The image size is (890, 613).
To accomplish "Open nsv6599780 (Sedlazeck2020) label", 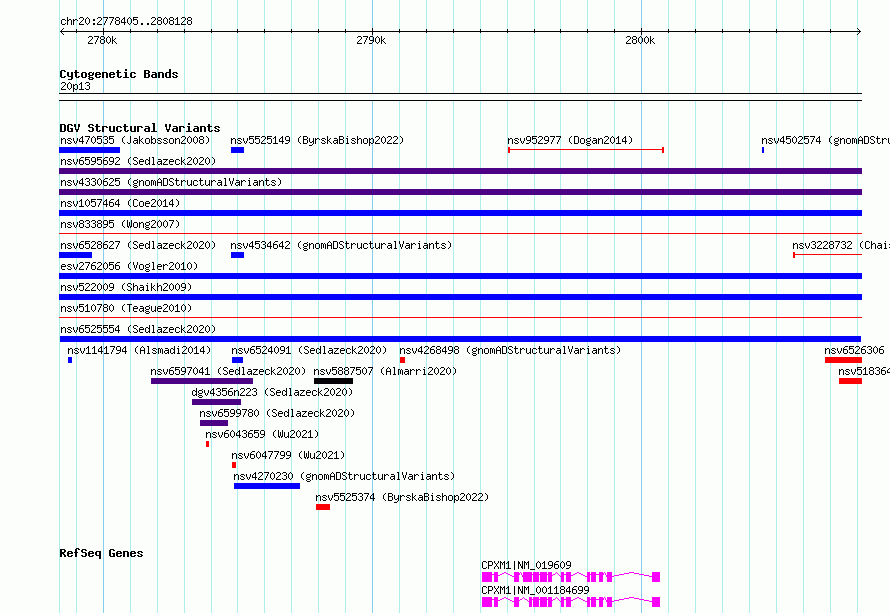I will [277, 413].
